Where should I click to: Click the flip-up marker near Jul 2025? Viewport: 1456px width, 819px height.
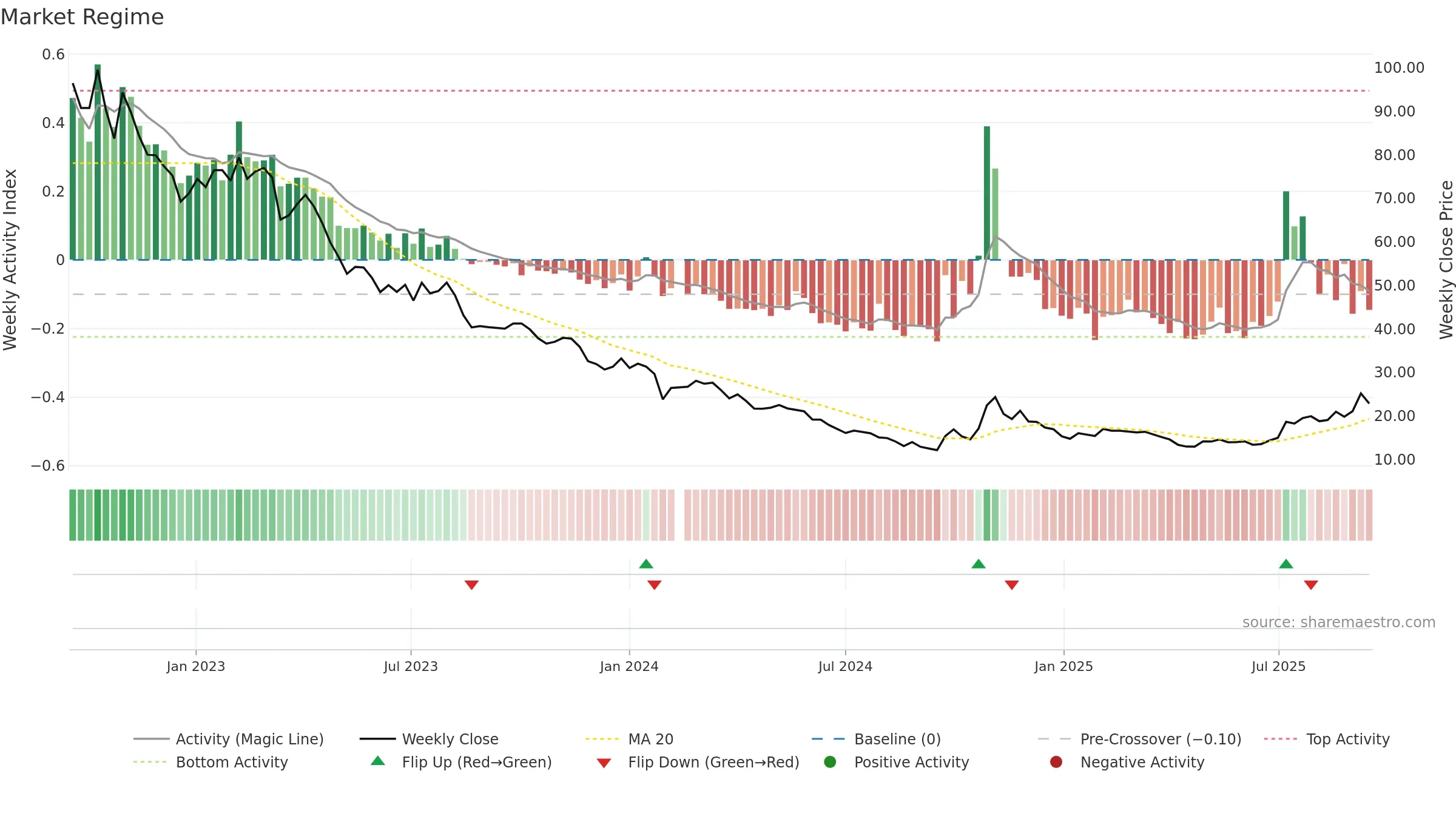click(1286, 564)
